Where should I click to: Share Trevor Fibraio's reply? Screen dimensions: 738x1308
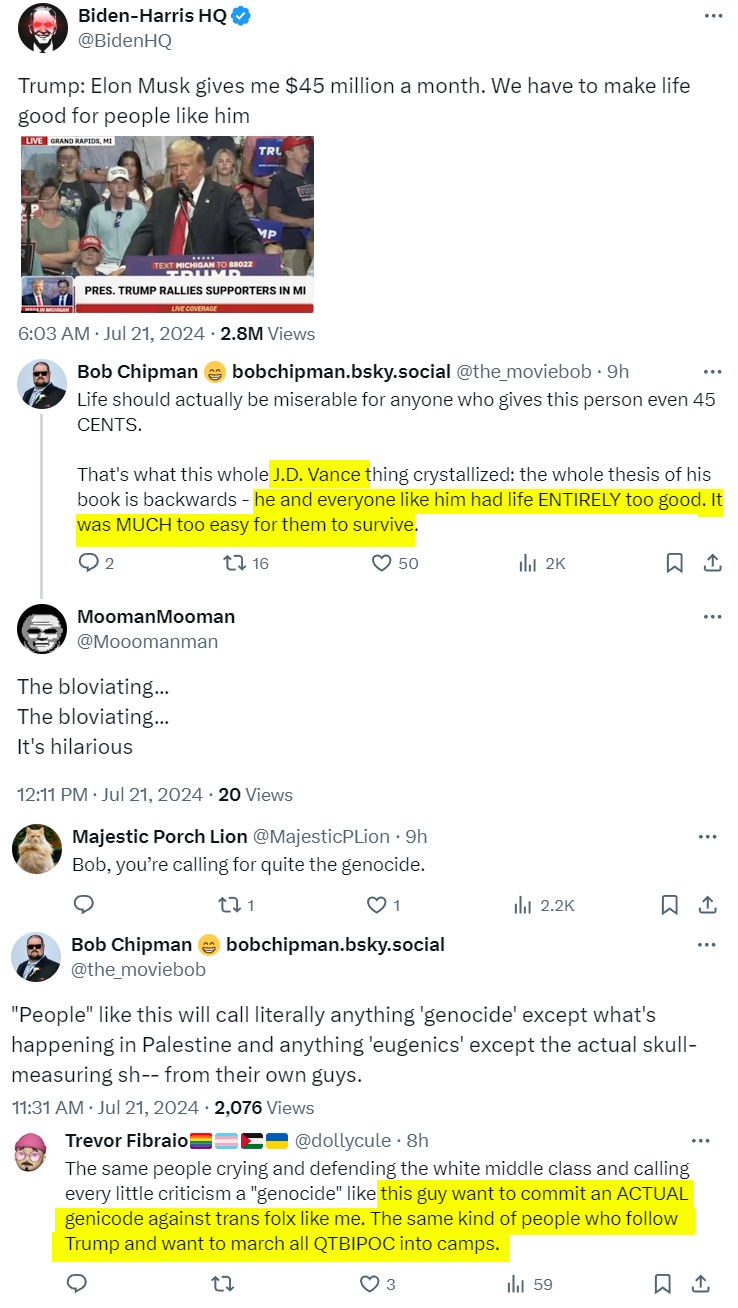tap(701, 1283)
